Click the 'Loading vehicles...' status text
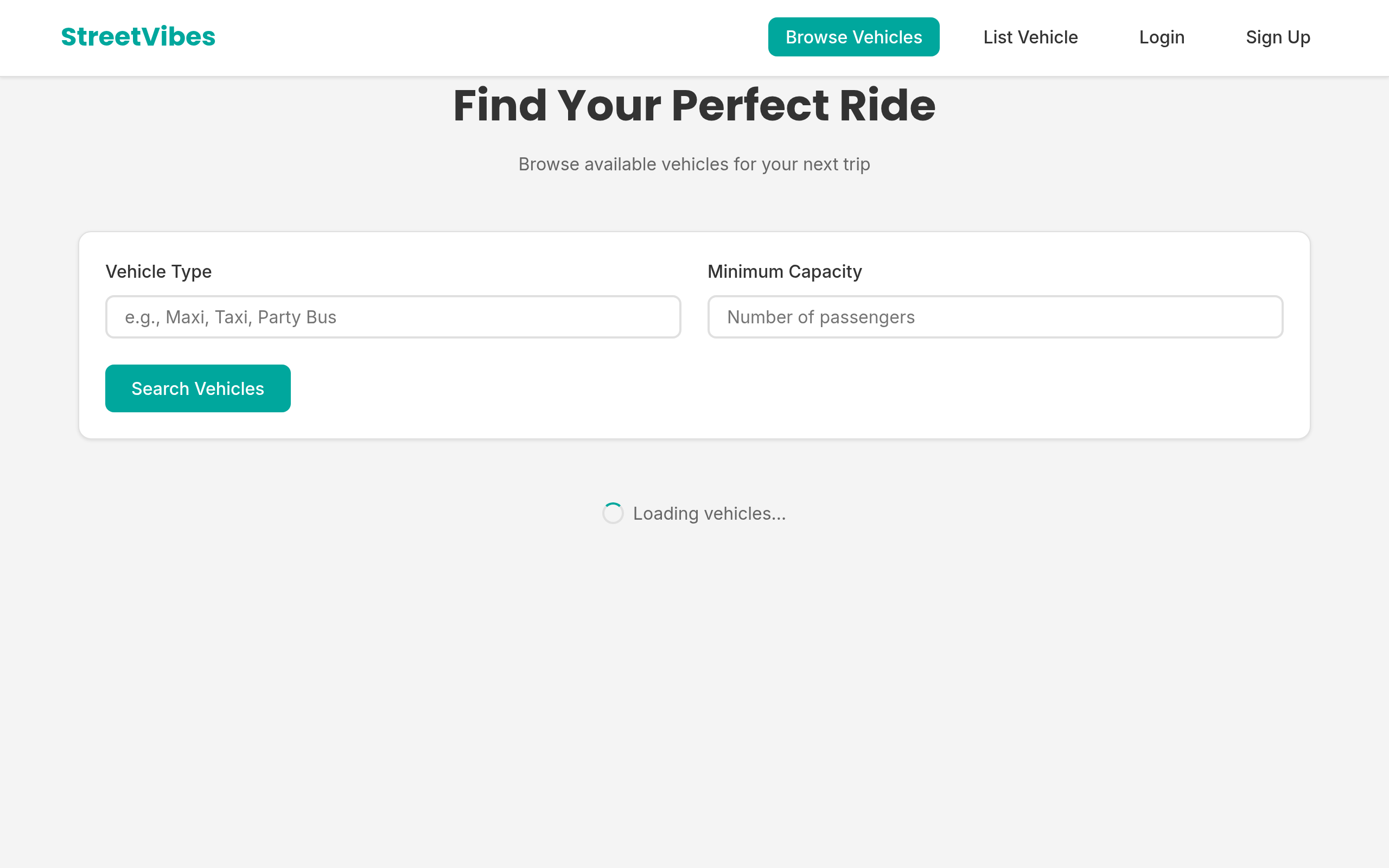1389x868 pixels. pos(709,513)
